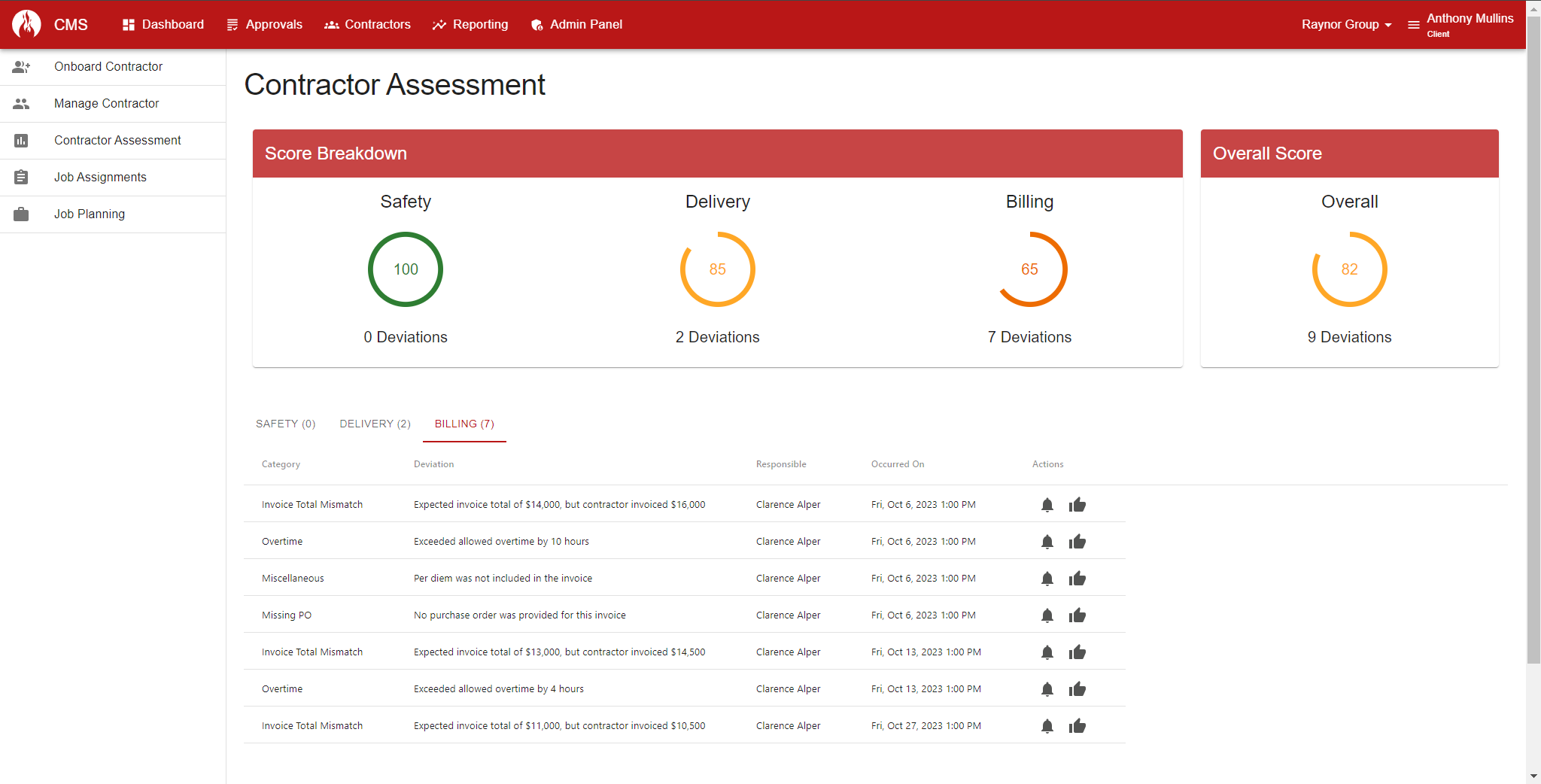Click the Admin Panel globe icon
1541x784 pixels.
[536, 24]
